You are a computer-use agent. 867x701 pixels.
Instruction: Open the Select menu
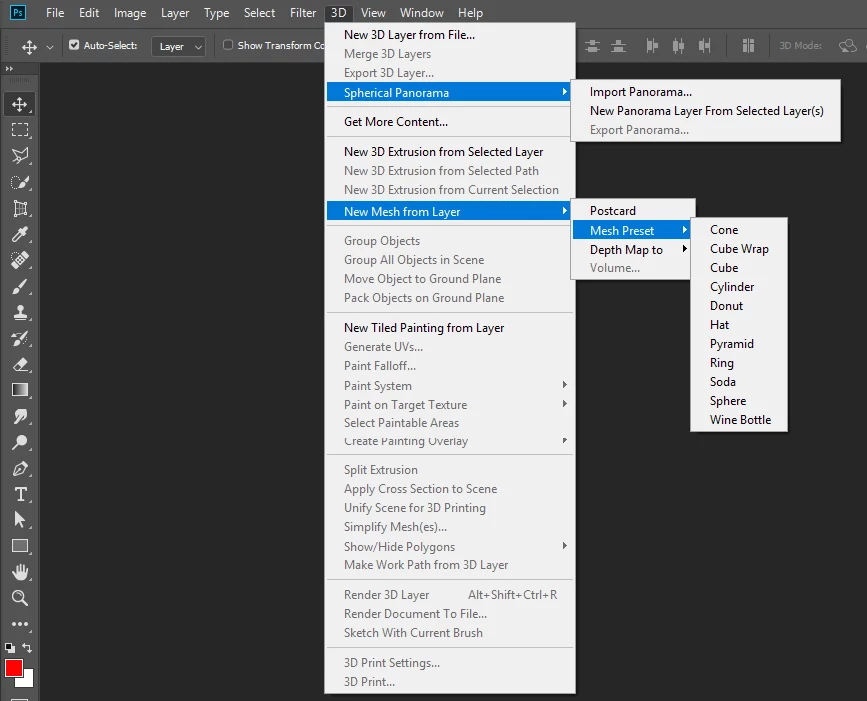[259, 13]
